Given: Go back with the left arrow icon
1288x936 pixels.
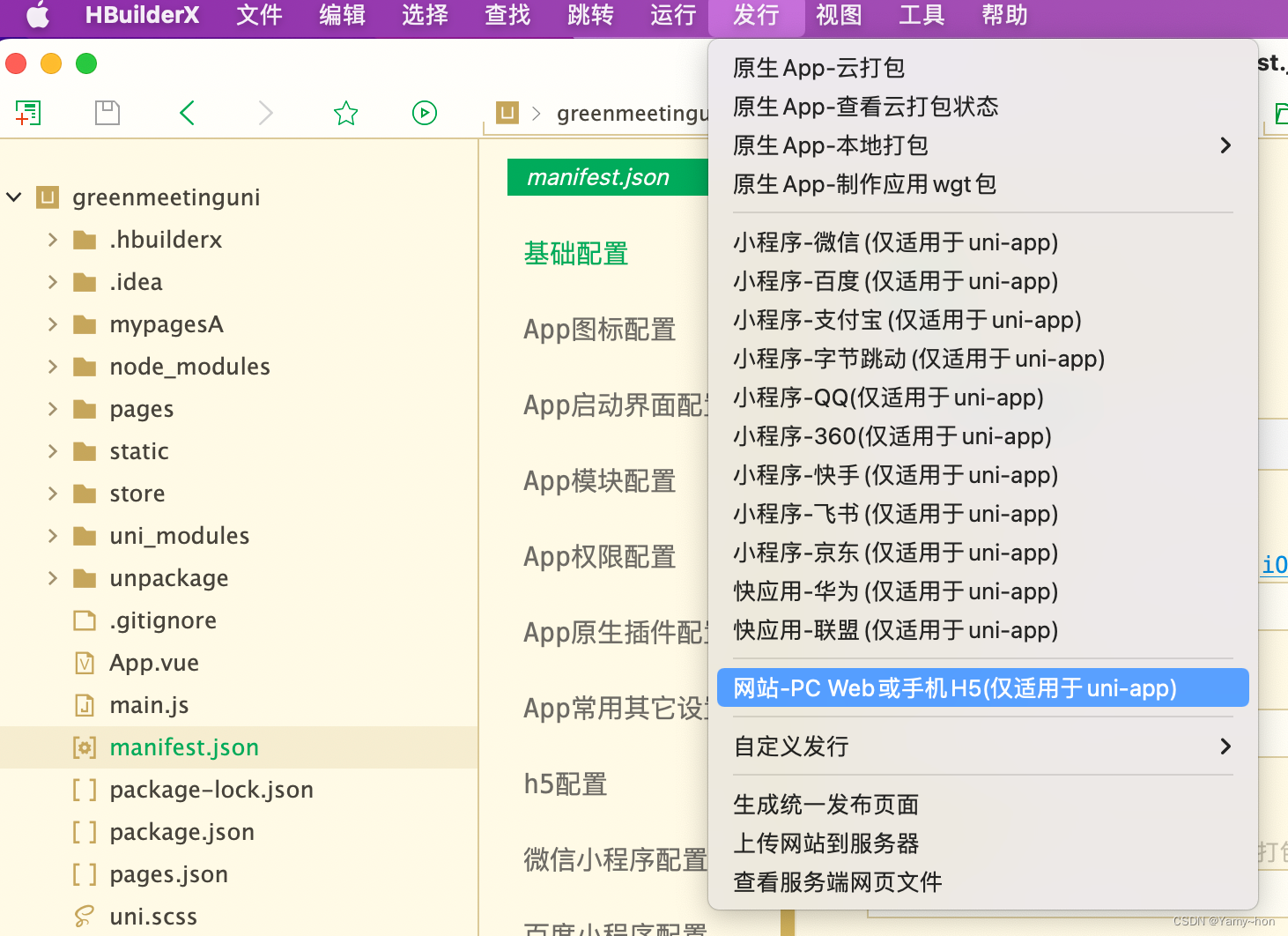Looking at the screenshot, I should pos(187,112).
